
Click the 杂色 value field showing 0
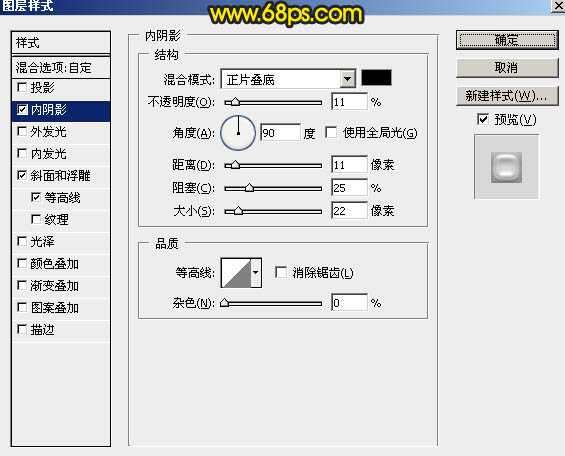[x=349, y=303]
